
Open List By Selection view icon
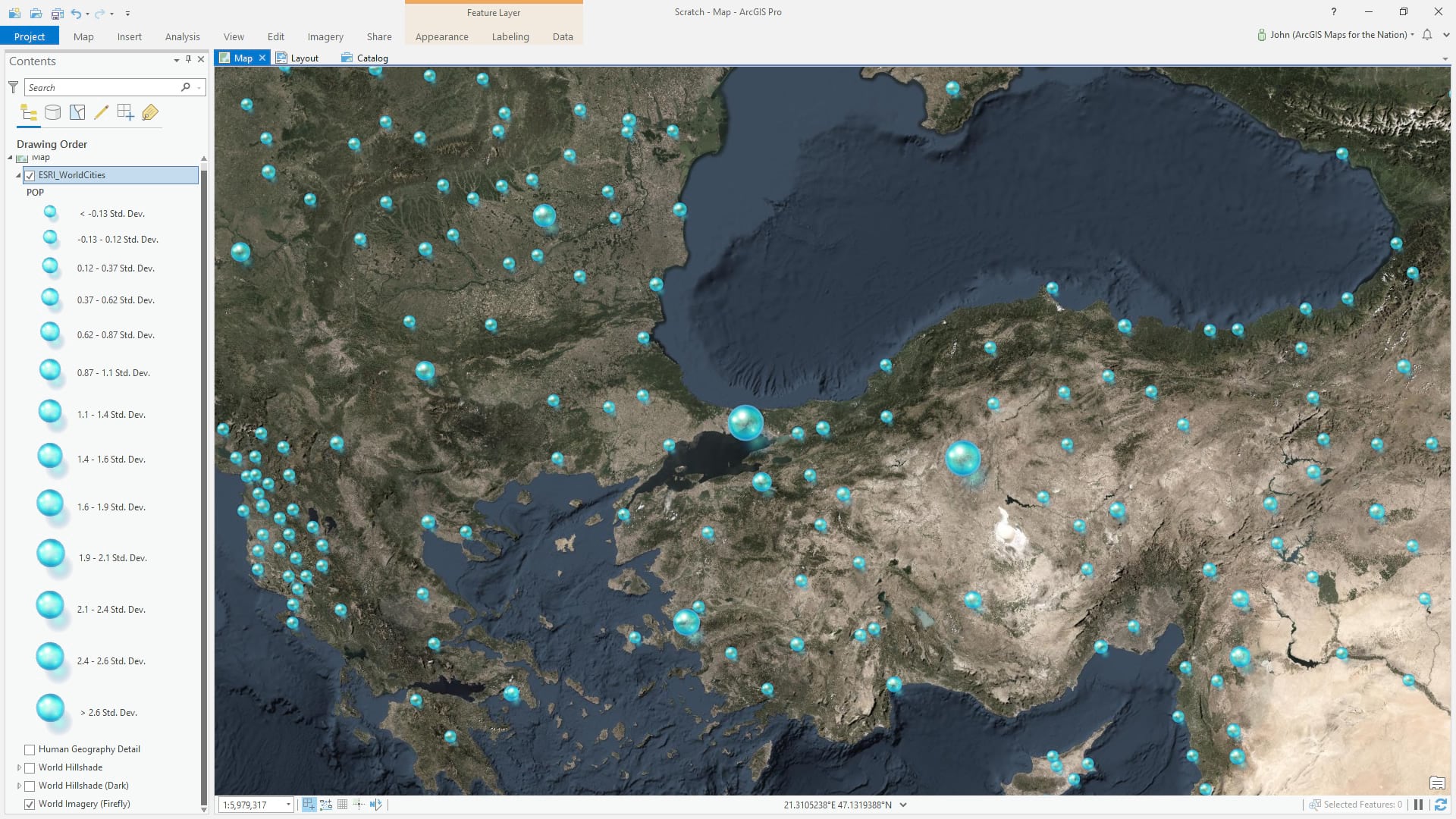(77, 113)
